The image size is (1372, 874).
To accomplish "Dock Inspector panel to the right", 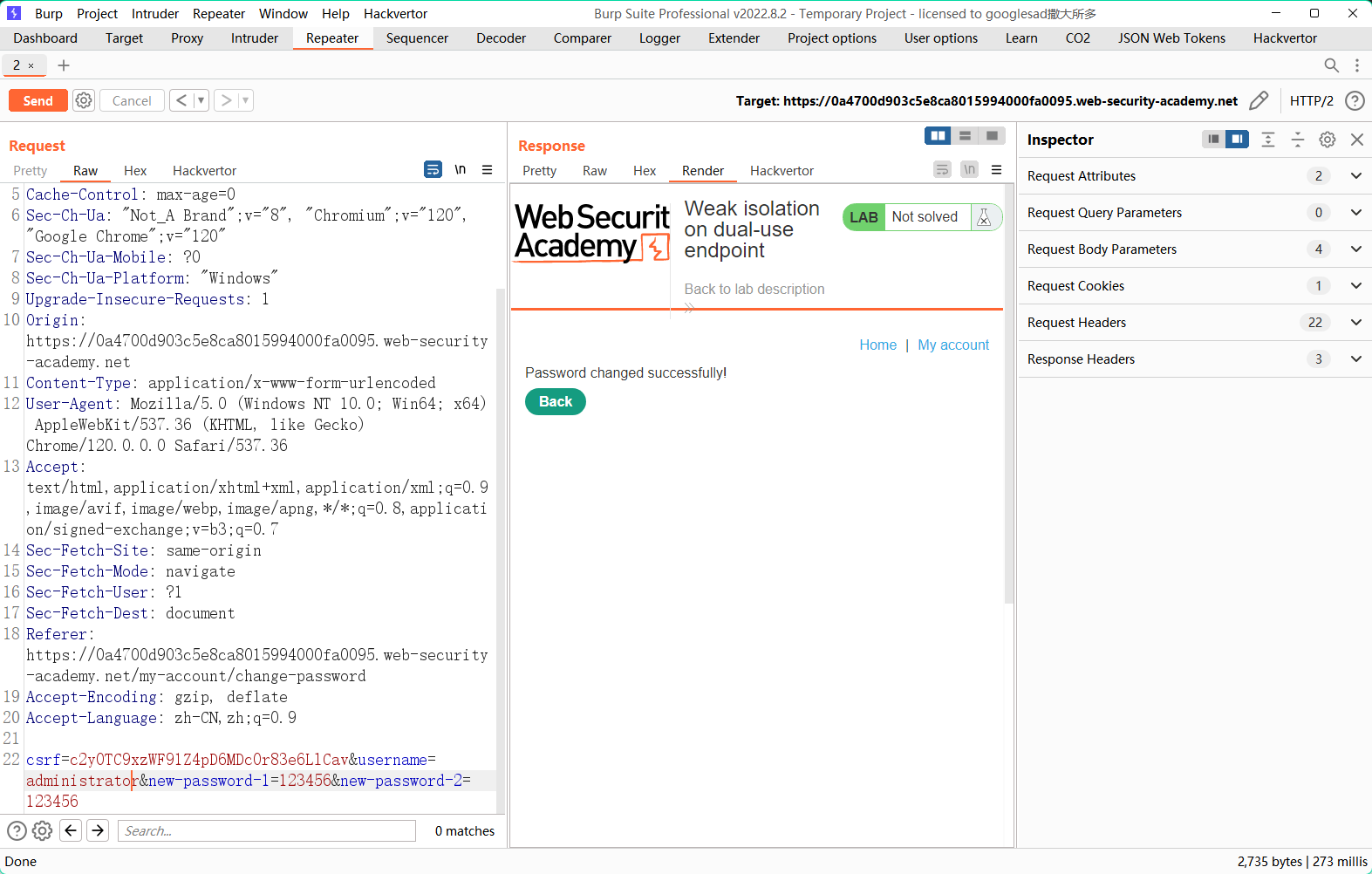I will coord(1237,139).
